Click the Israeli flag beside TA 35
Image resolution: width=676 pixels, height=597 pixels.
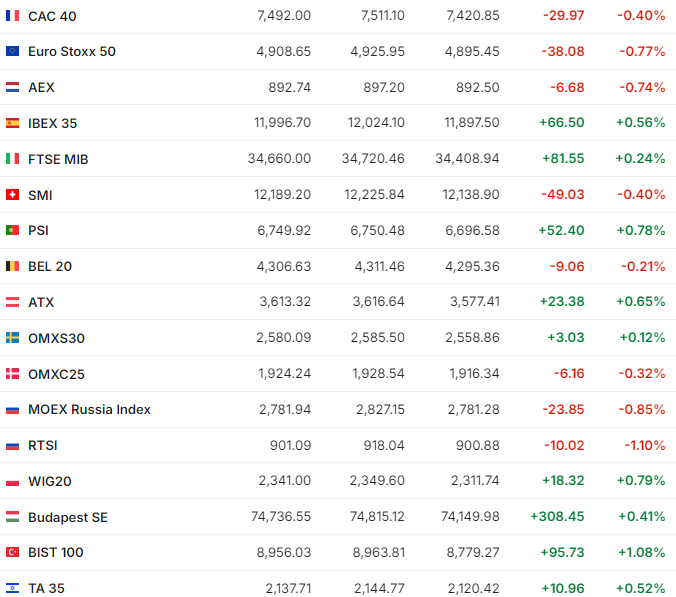pyautogui.click(x=13, y=588)
